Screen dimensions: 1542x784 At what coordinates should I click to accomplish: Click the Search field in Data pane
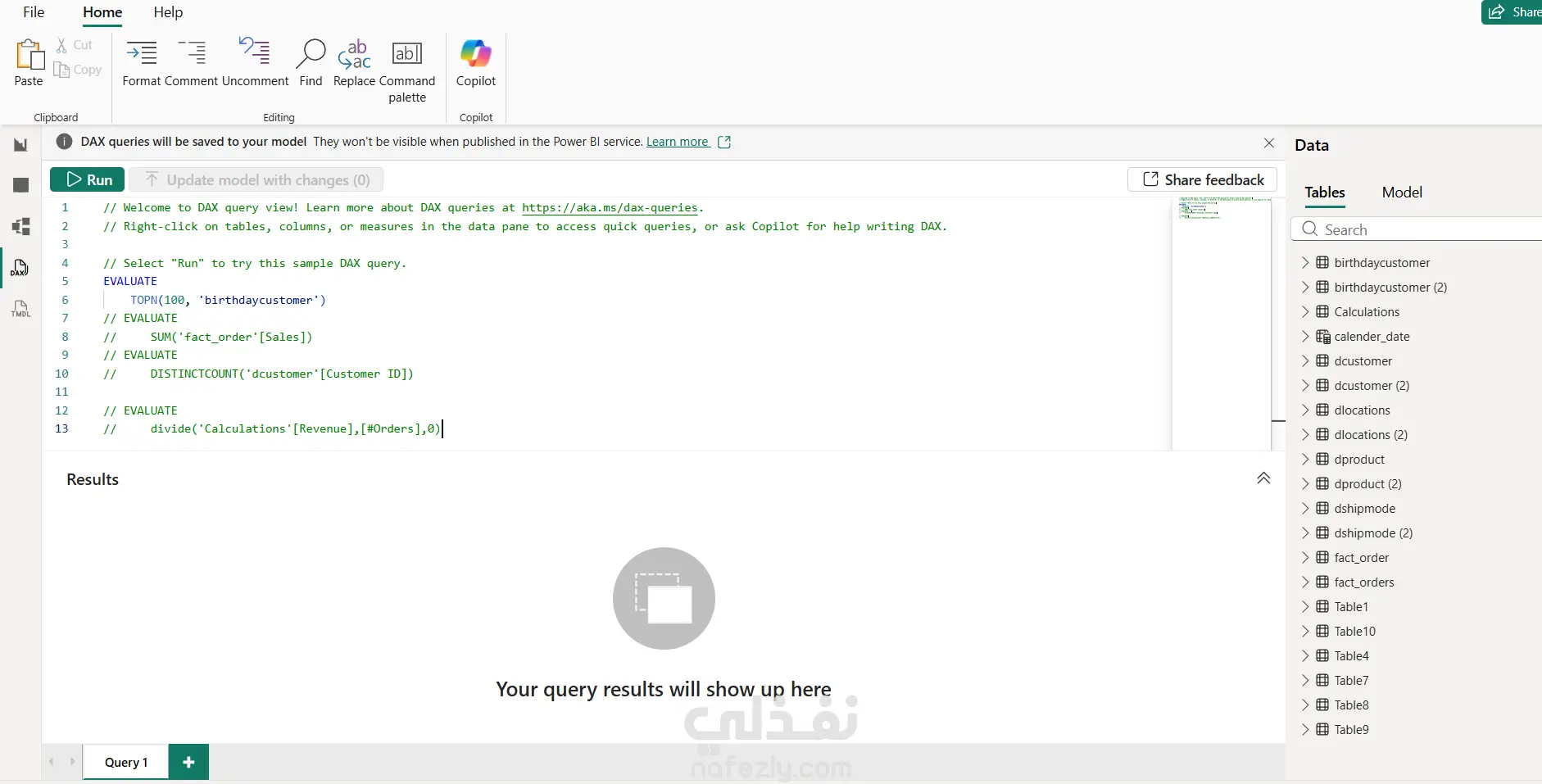coord(1417,229)
